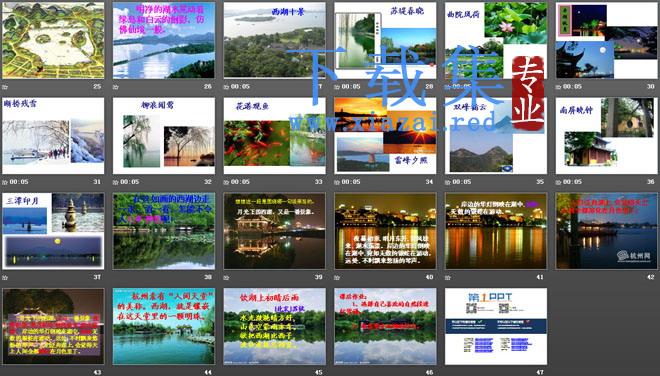
Task: Click the star icon below slide 37
Action: tap(5, 277)
